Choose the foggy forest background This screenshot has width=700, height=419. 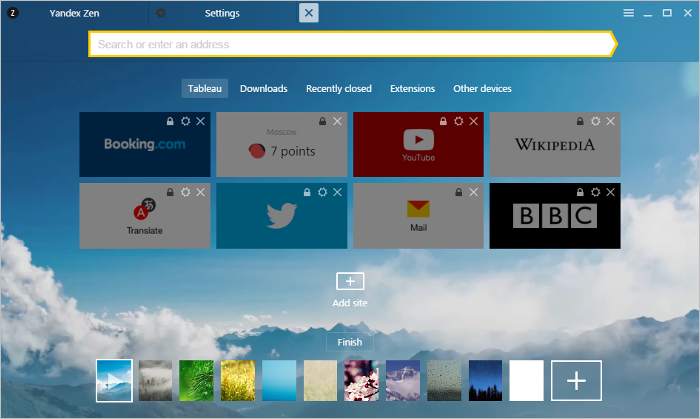coord(155,381)
